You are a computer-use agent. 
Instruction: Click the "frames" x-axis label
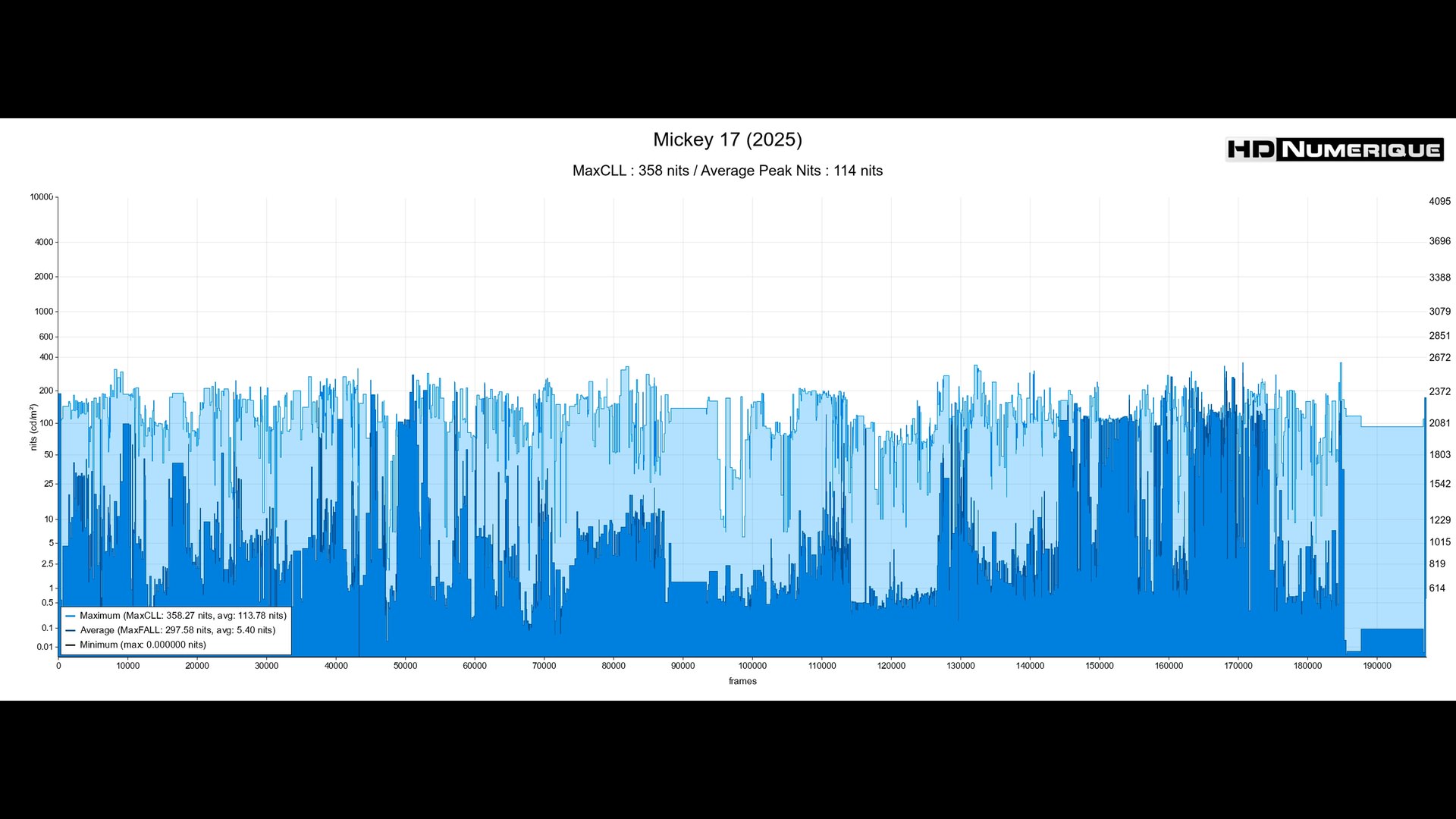742,681
